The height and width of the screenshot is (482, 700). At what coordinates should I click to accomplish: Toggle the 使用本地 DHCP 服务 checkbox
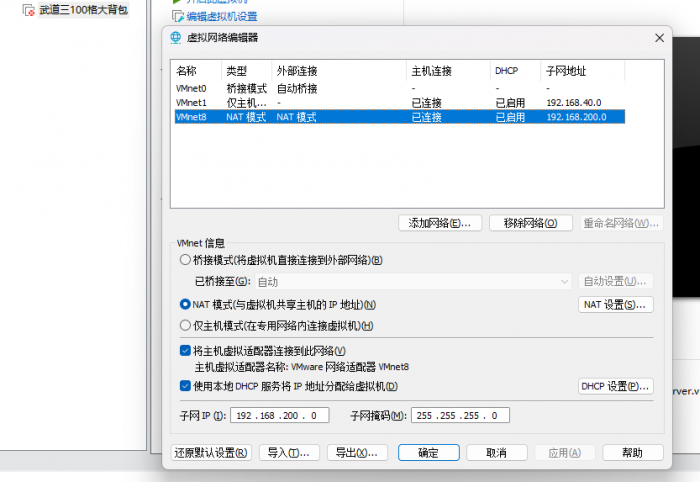pos(184,385)
